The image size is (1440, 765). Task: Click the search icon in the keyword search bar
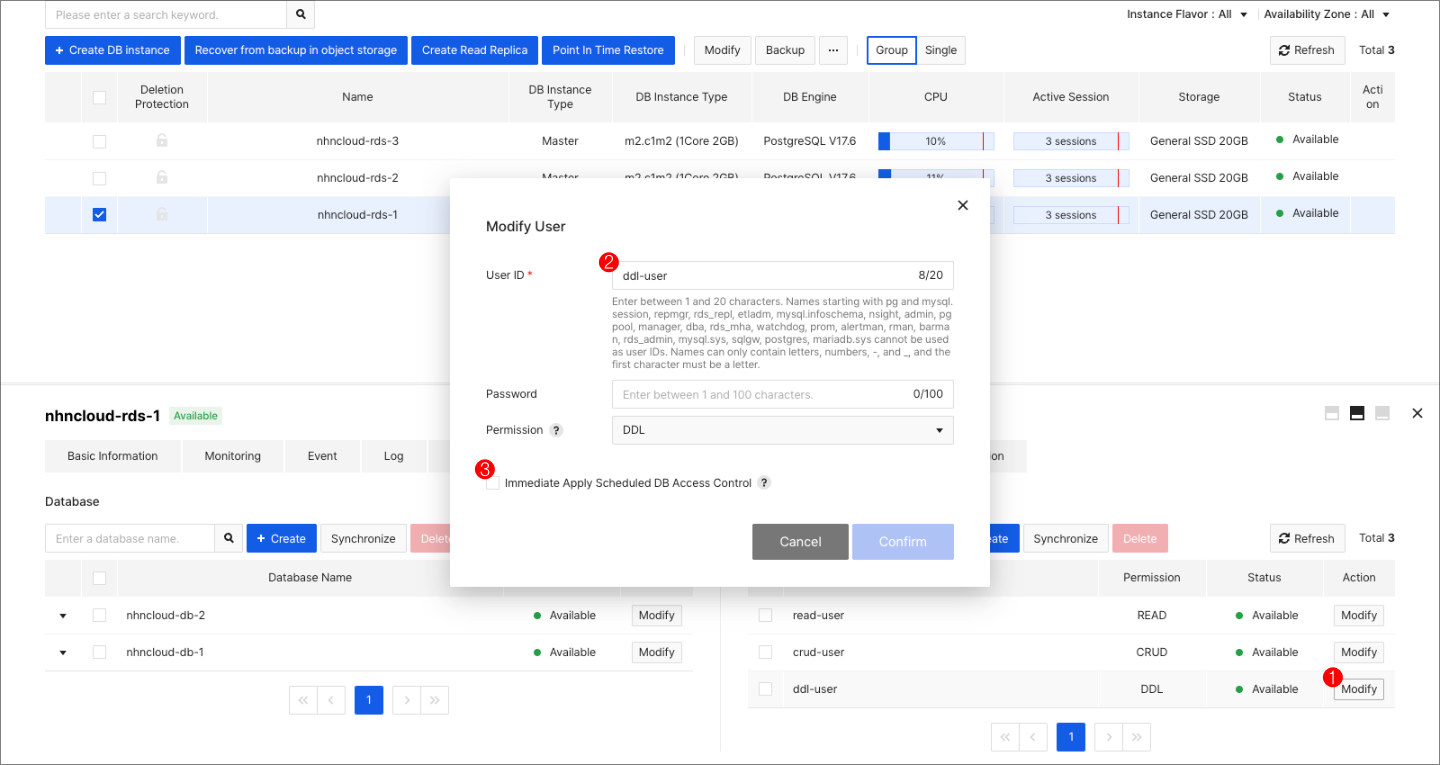click(x=300, y=15)
